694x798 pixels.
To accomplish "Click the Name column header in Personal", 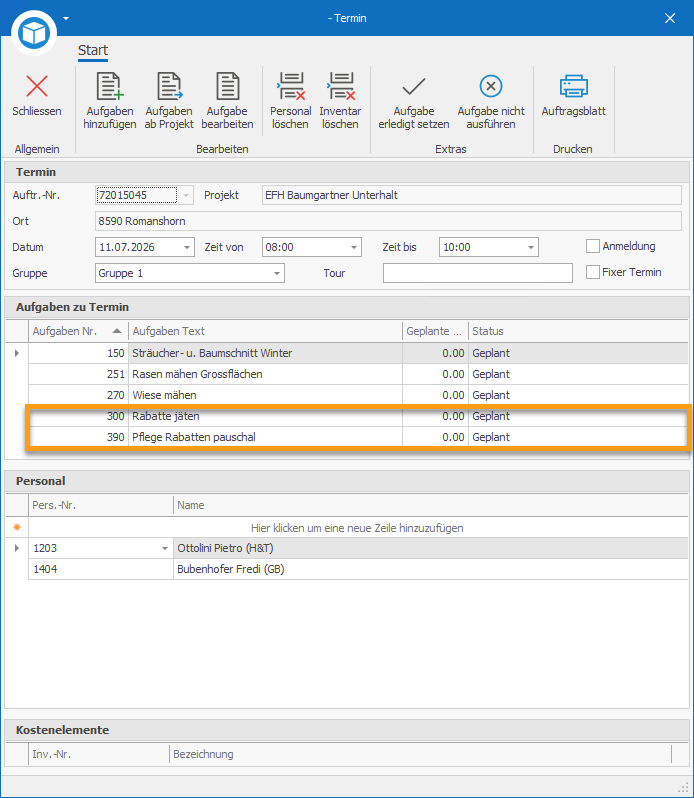I will [430, 505].
